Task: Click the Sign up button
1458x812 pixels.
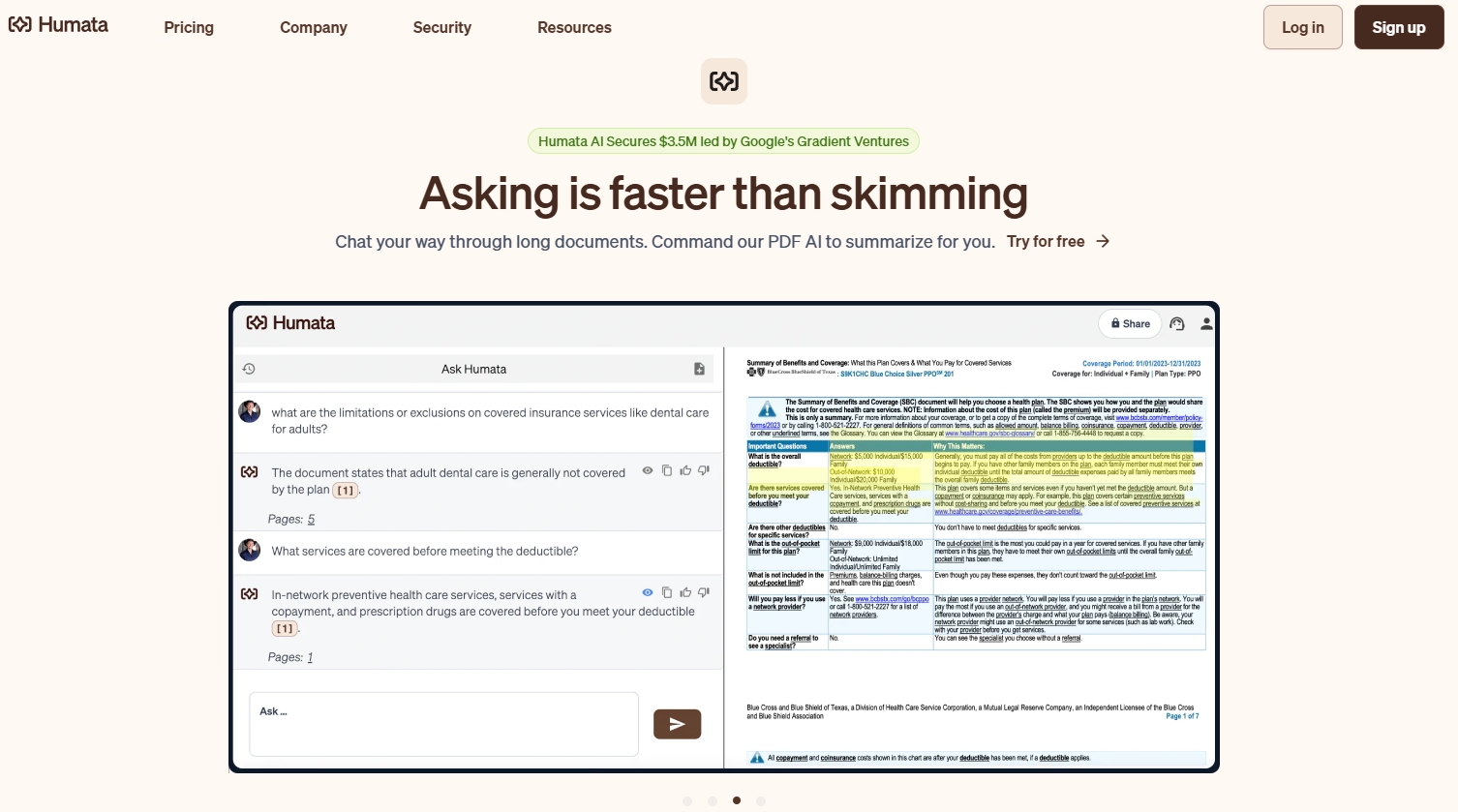Action: pos(1399,27)
